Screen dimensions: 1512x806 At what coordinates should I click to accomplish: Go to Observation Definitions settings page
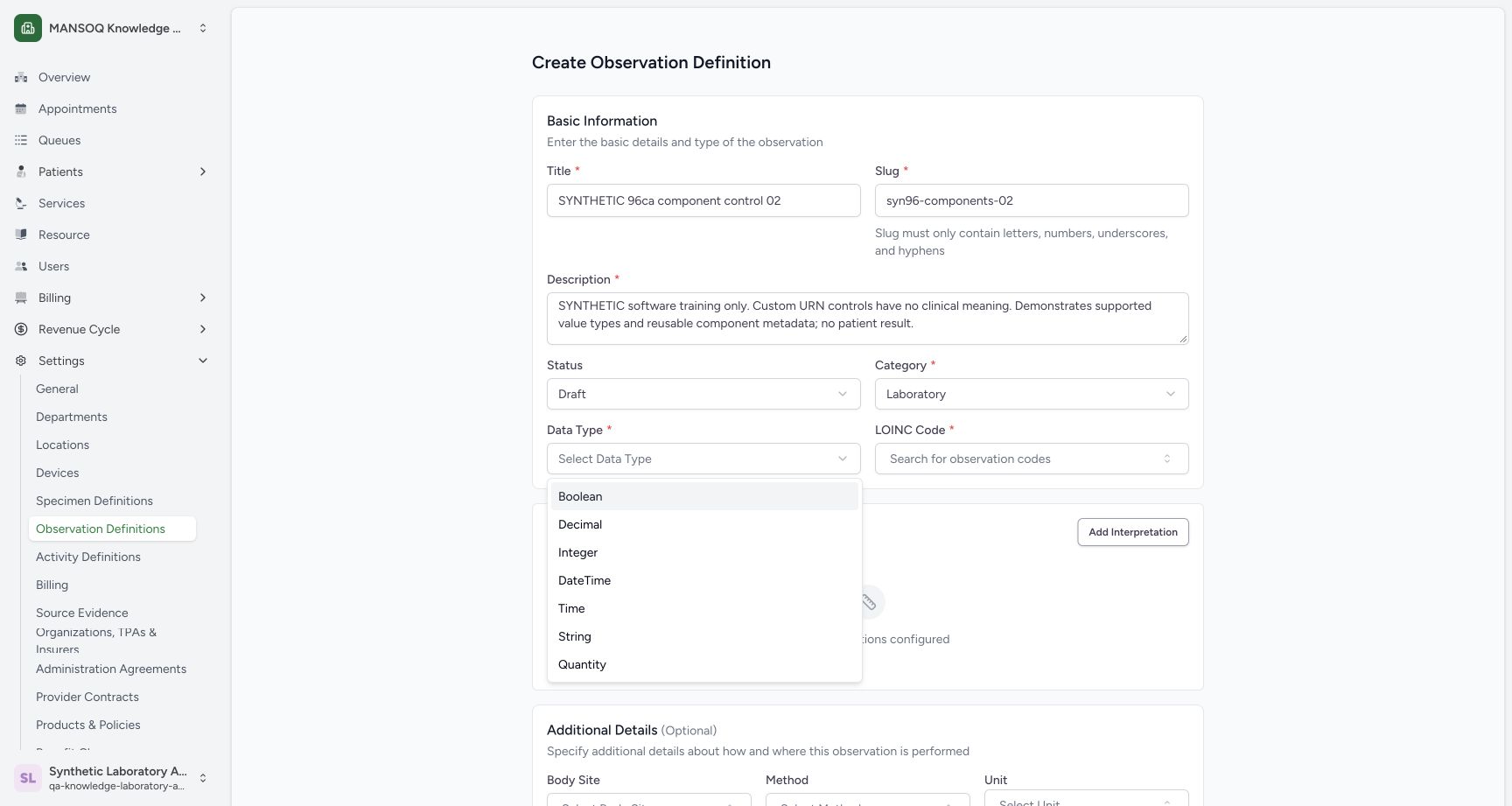tap(112, 529)
